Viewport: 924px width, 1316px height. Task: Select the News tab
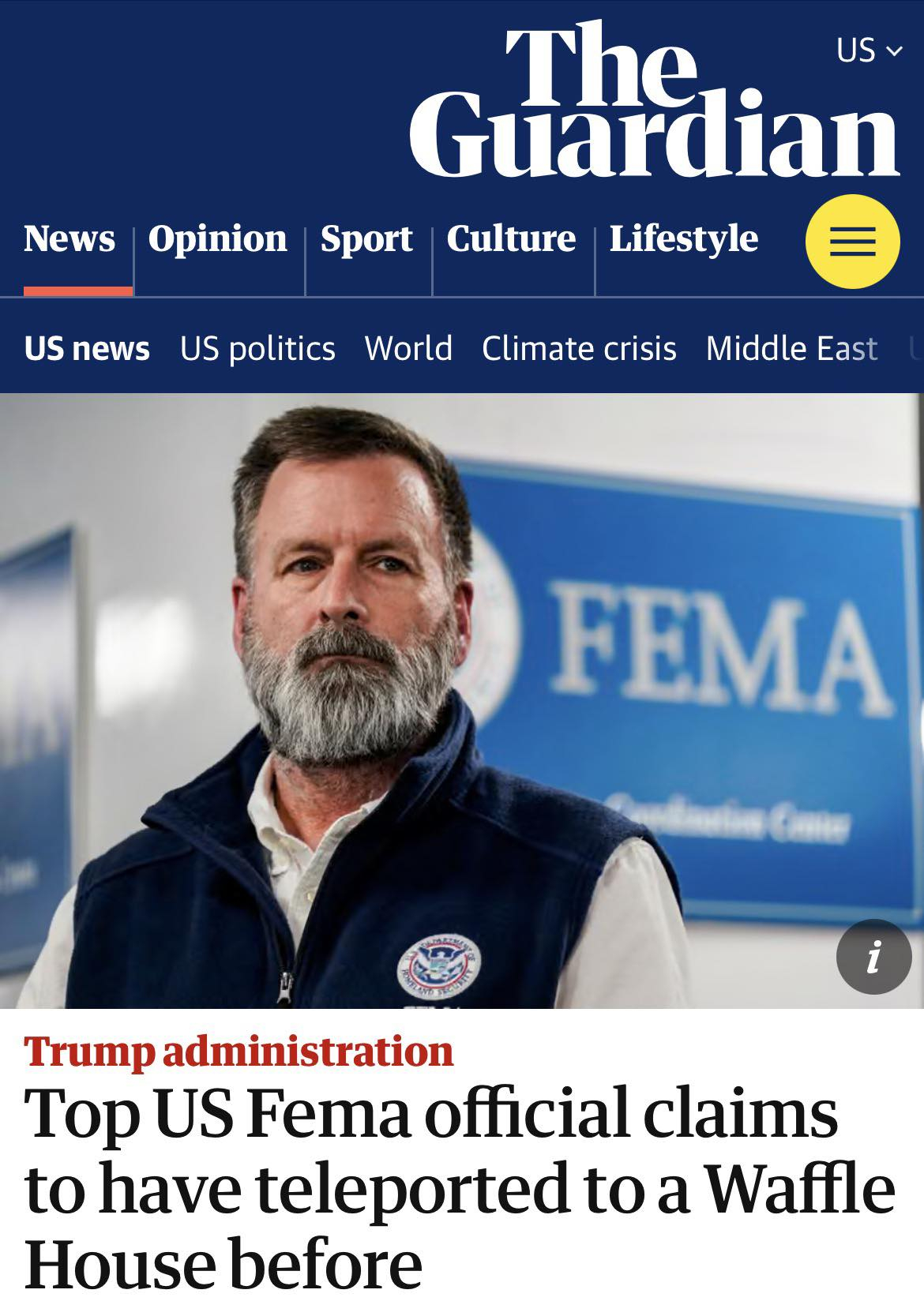(69, 238)
